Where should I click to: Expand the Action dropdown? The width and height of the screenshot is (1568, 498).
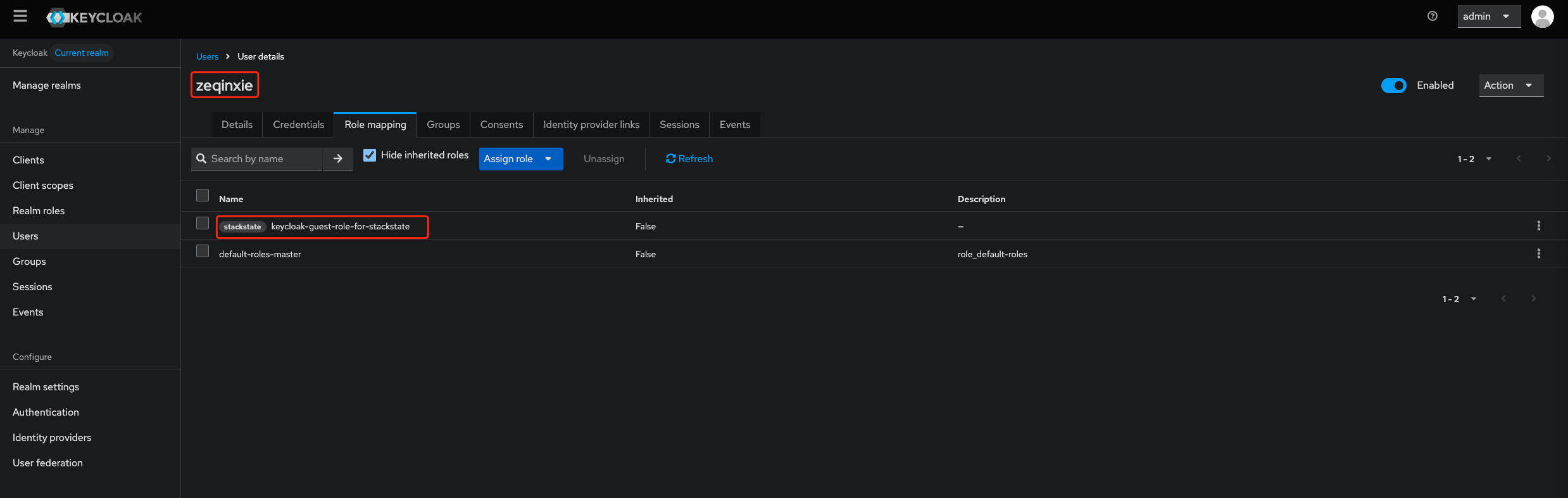(1510, 85)
